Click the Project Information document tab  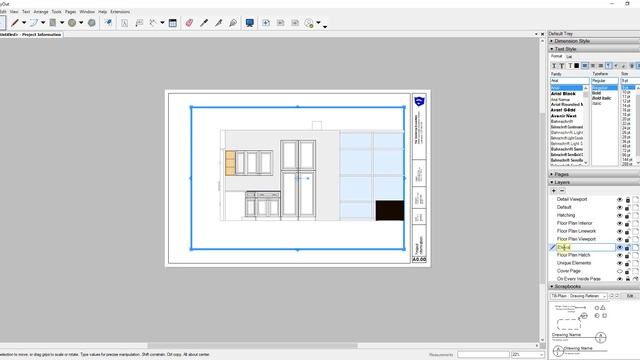[x=31, y=35]
